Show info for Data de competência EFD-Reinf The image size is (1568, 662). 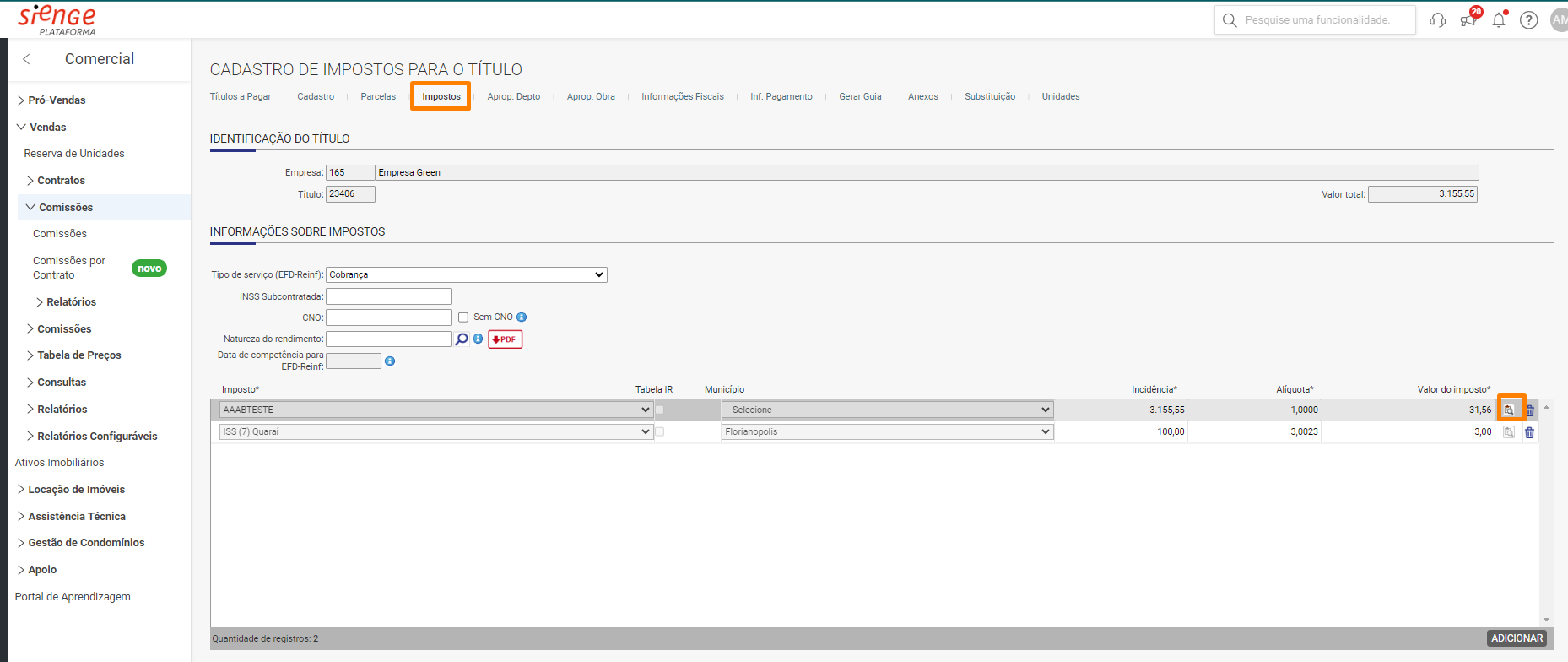click(x=390, y=361)
